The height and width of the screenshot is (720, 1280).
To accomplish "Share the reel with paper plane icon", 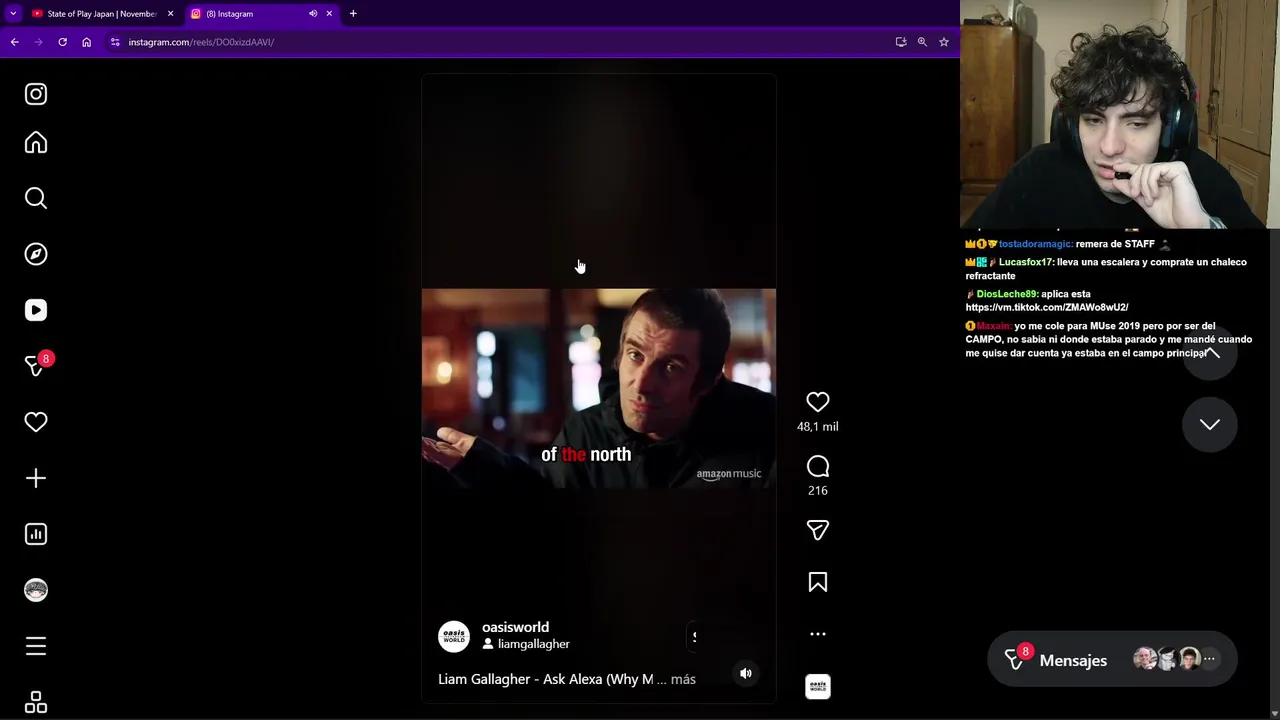I will pos(818,530).
